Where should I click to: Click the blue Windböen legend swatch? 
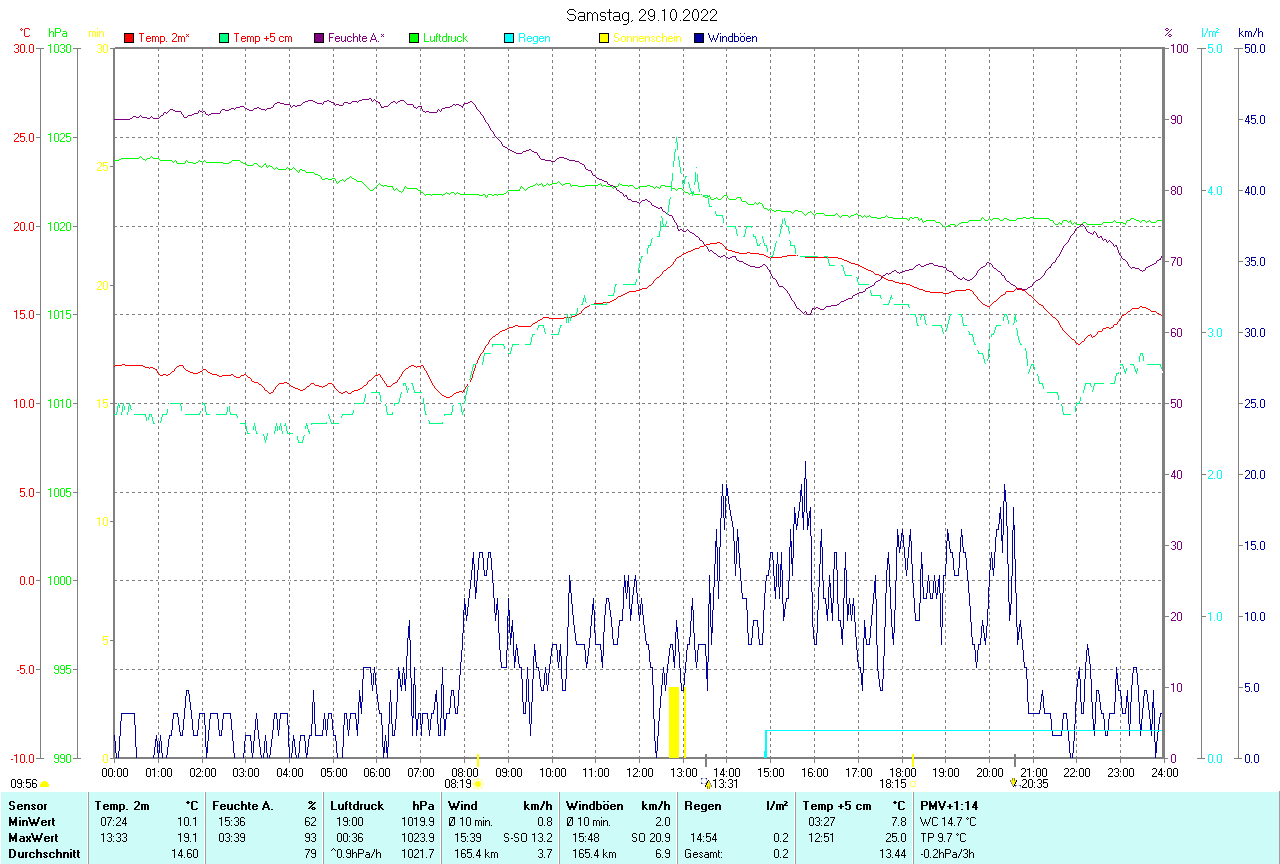(x=699, y=38)
